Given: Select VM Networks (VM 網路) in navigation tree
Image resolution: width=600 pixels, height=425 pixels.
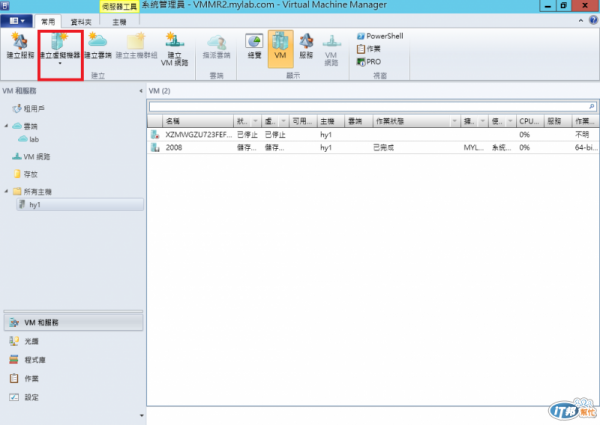Looking at the screenshot, I should point(31,156).
